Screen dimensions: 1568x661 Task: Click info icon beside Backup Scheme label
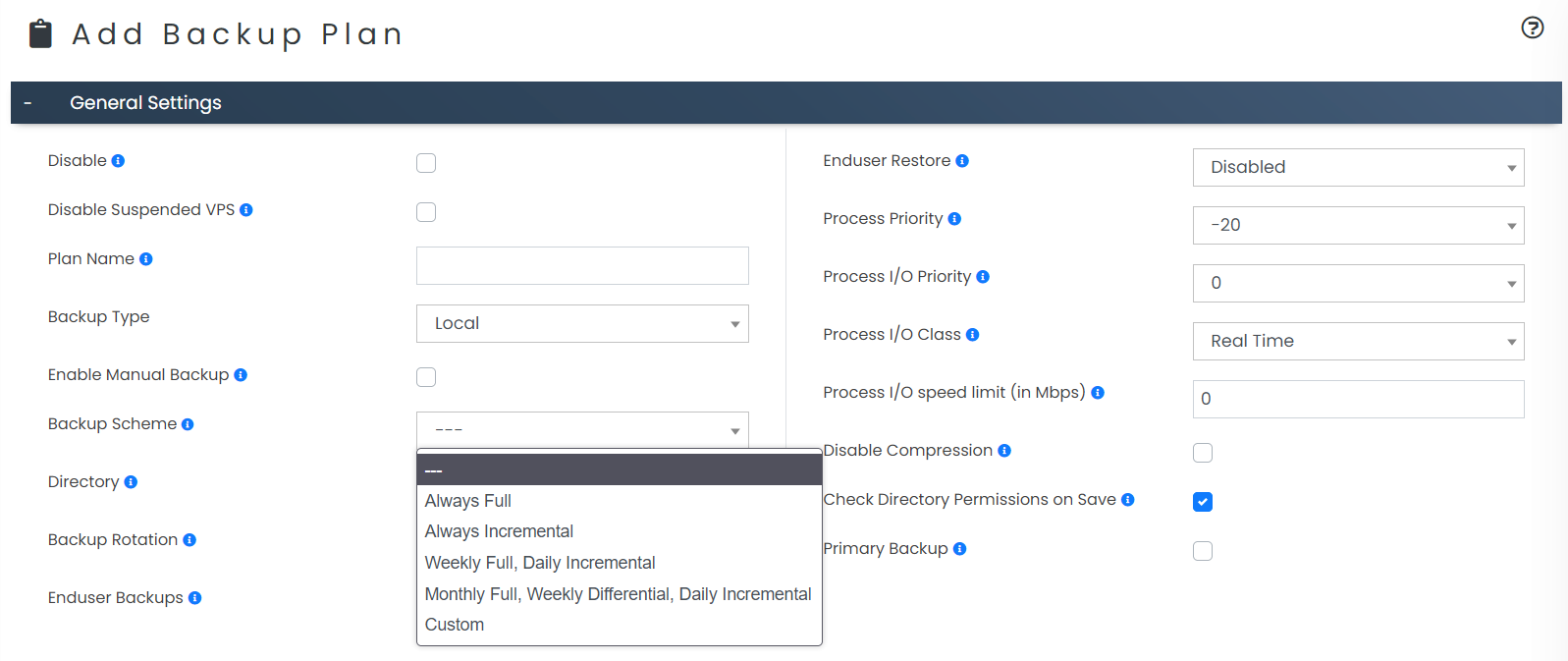click(x=188, y=424)
